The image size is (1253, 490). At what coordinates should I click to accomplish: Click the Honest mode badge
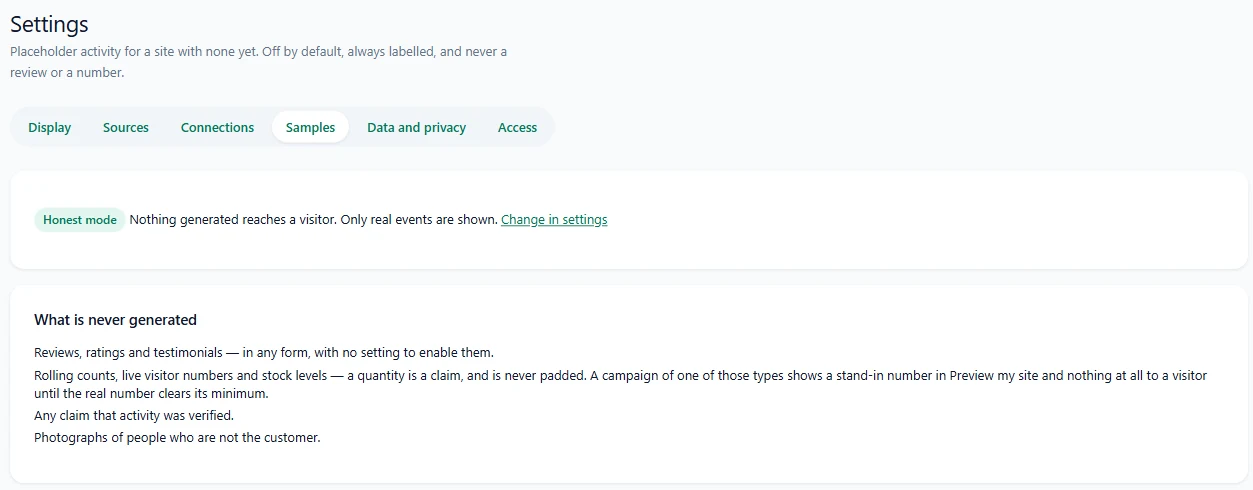tap(80, 220)
